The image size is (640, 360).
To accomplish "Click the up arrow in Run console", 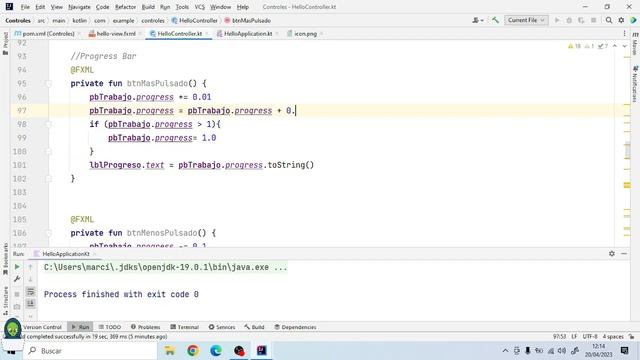I will tap(30, 267).
